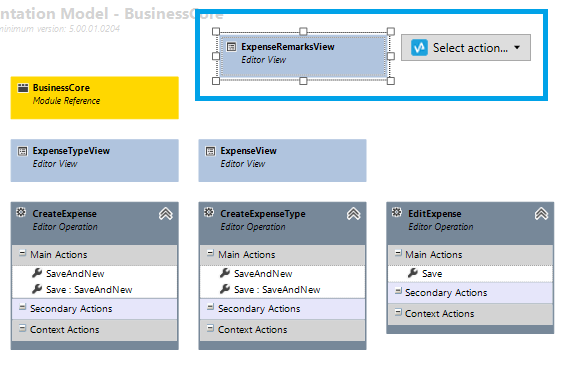This screenshot has height=365, width=571.
Task: Collapse Secondary Actions in CreateExpense
Action: (x=23, y=307)
